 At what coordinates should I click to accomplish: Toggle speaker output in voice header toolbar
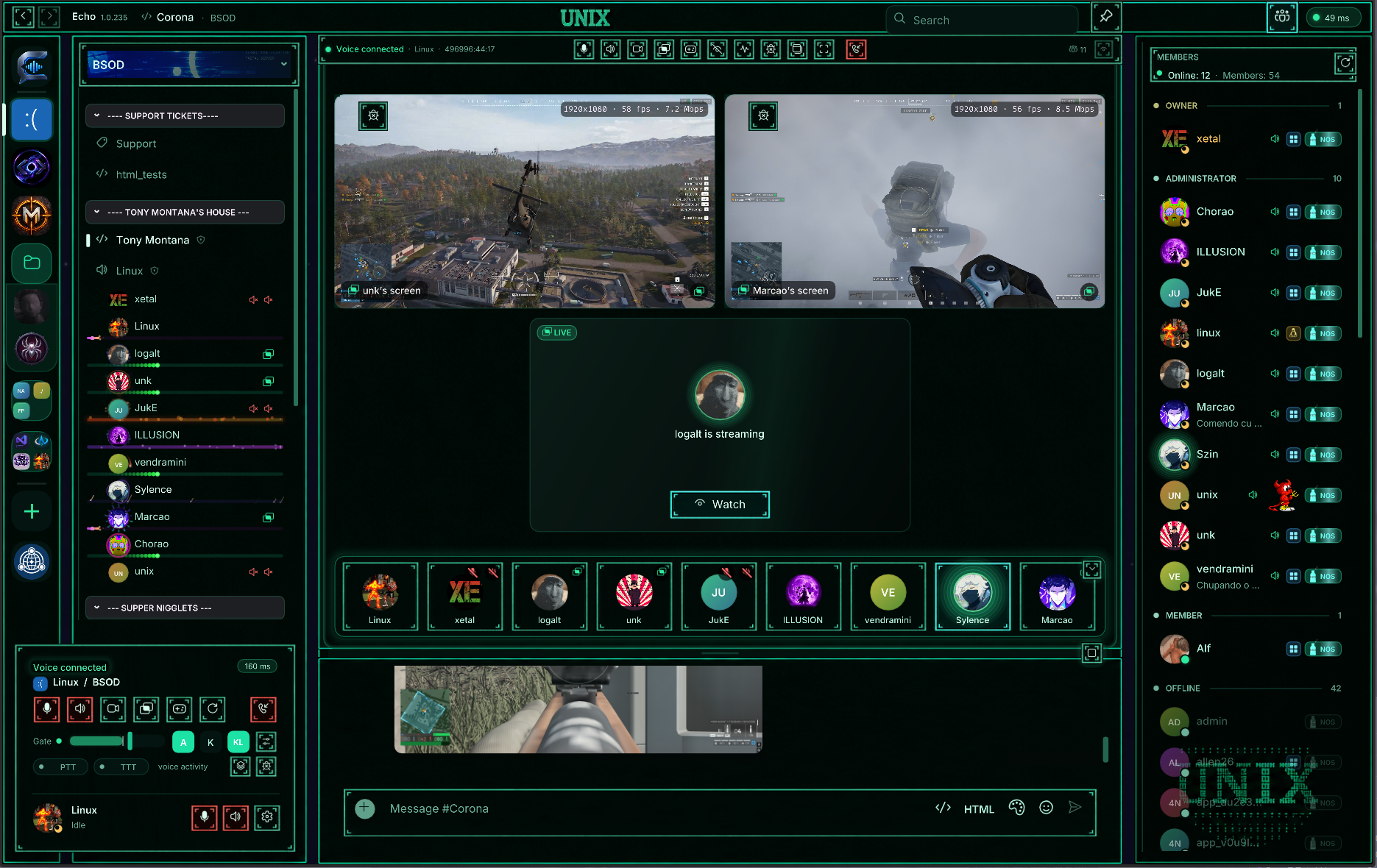[611, 49]
